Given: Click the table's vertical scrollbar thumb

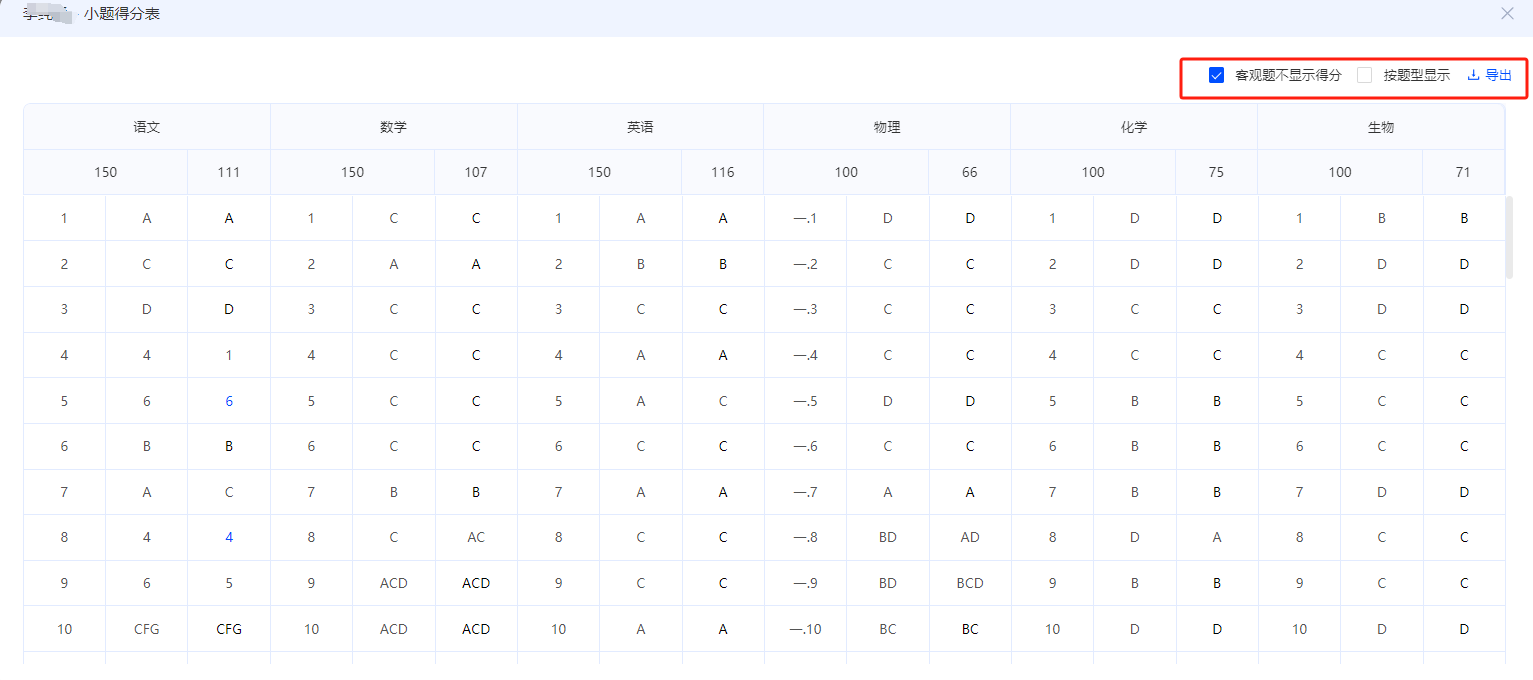Looking at the screenshot, I should click(1510, 237).
